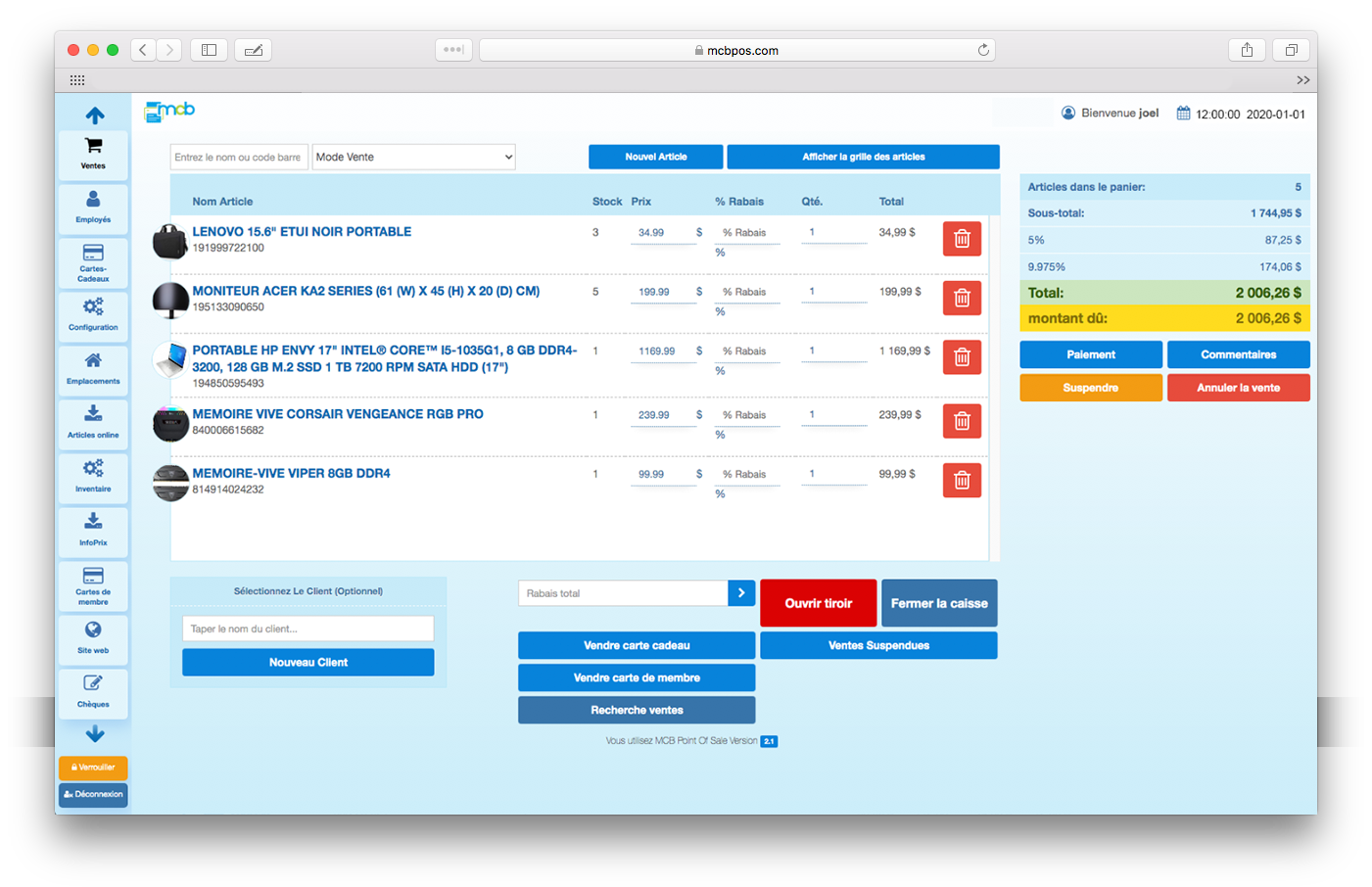Delete the Moniteur Acer KA2 row
Image resolution: width=1372 pixels, height=887 pixels.
click(962, 298)
